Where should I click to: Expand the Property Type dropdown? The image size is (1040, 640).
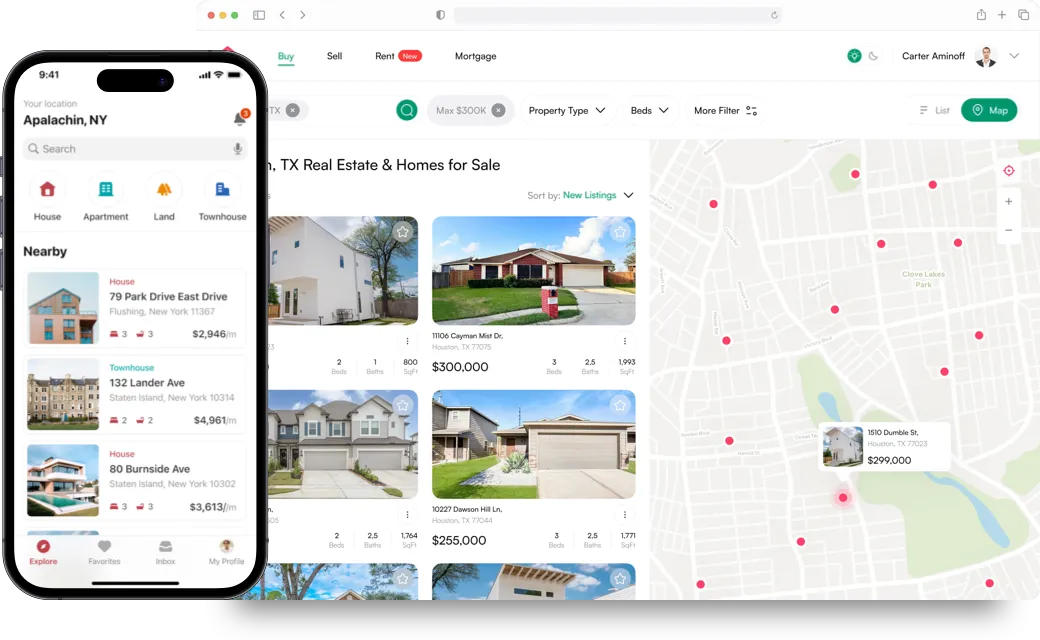pos(567,111)
